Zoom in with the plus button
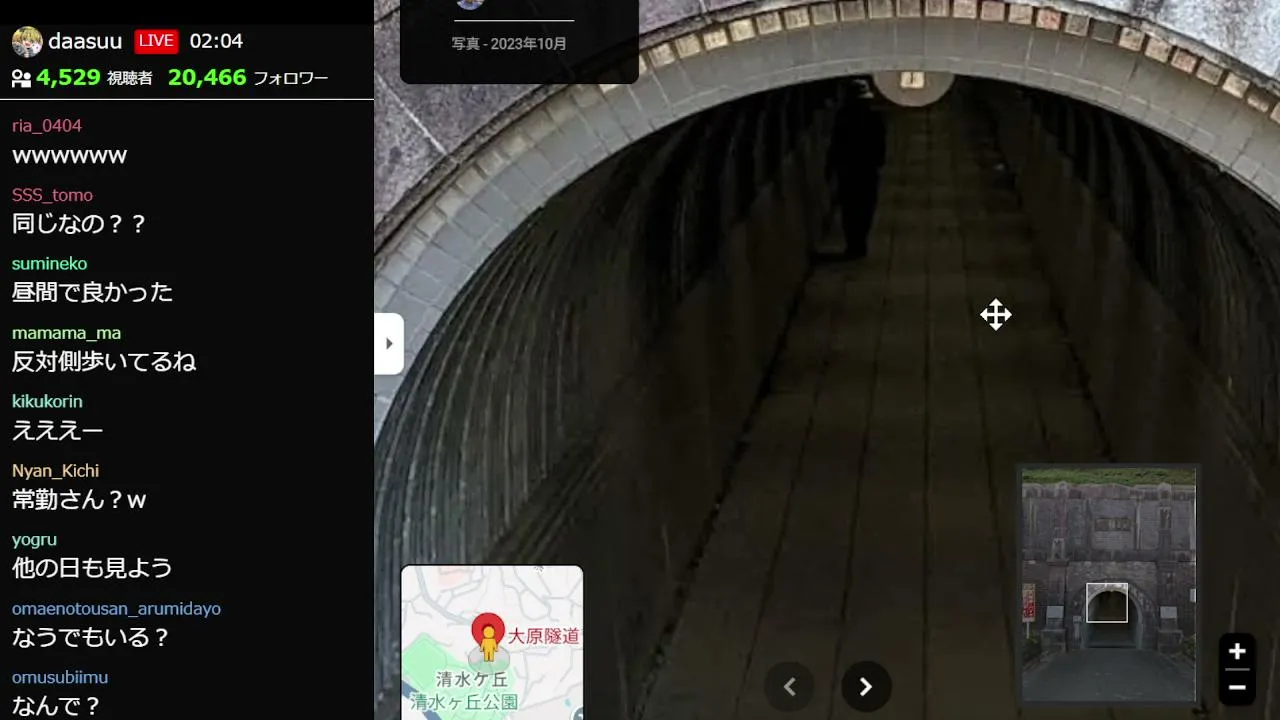Image resolution: width=1280 pixels, height=720 pixels. coord(1237,652)
